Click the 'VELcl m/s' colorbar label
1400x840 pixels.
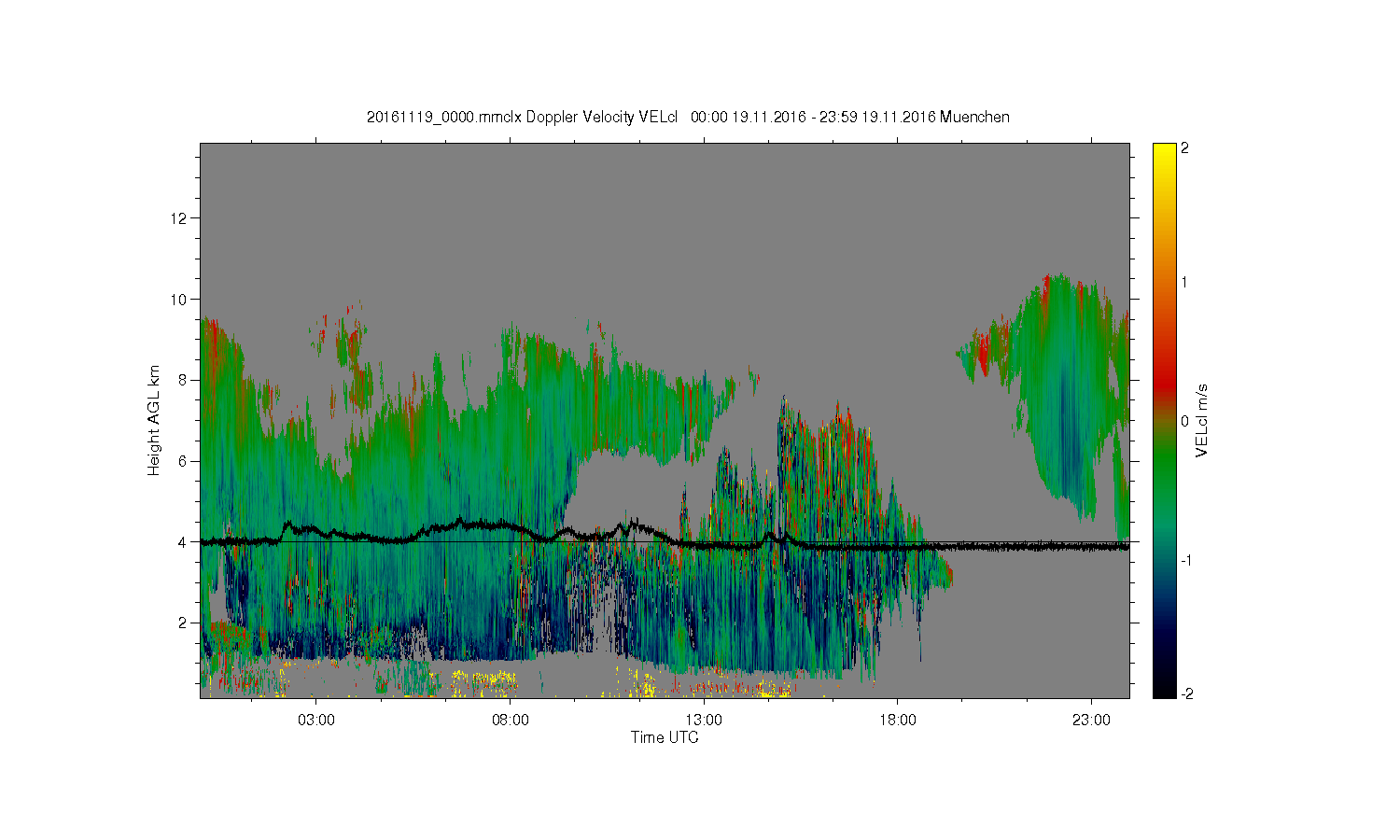point(1201,420)
